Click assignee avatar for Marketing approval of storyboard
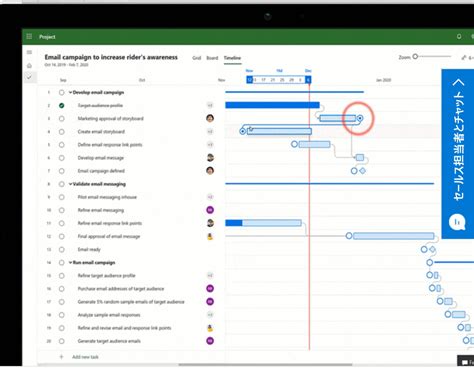The height and width of the screenshot is (369, 474). [x=210, y=118]
